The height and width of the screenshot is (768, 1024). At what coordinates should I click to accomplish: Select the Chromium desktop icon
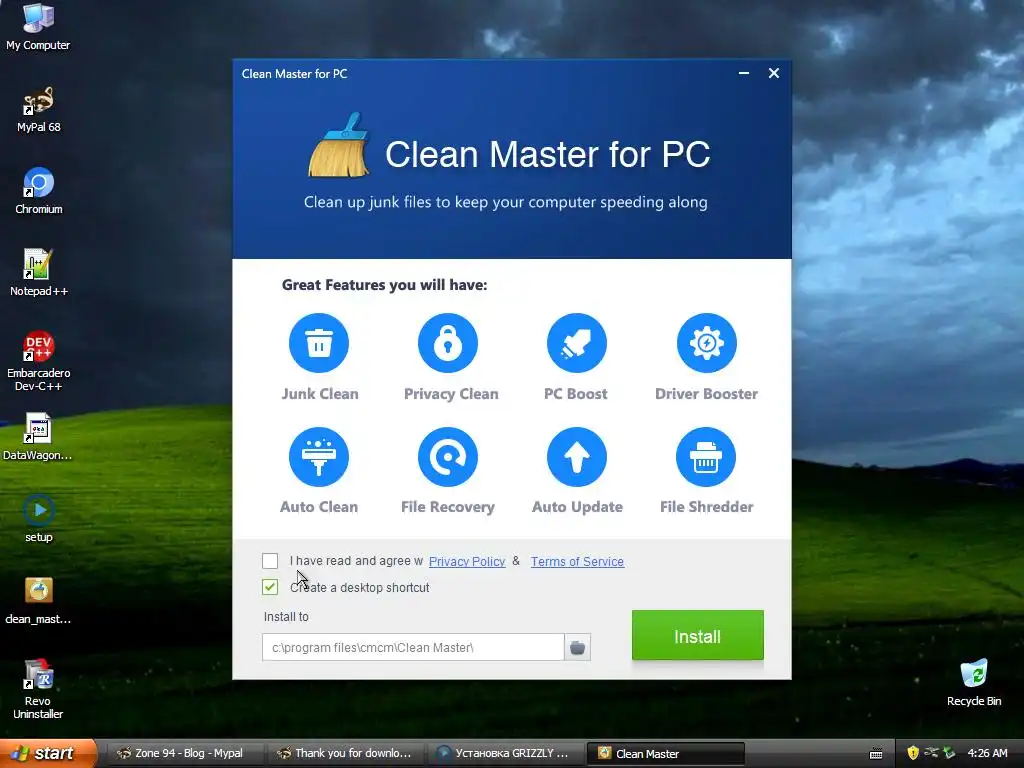click(39, 191)
